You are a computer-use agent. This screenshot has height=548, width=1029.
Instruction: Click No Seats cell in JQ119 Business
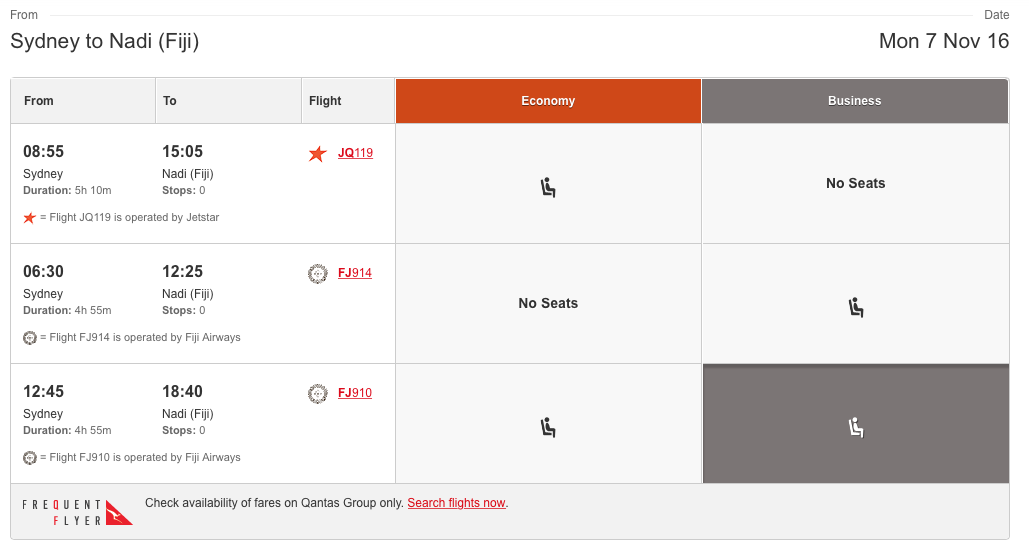point(856,184)
